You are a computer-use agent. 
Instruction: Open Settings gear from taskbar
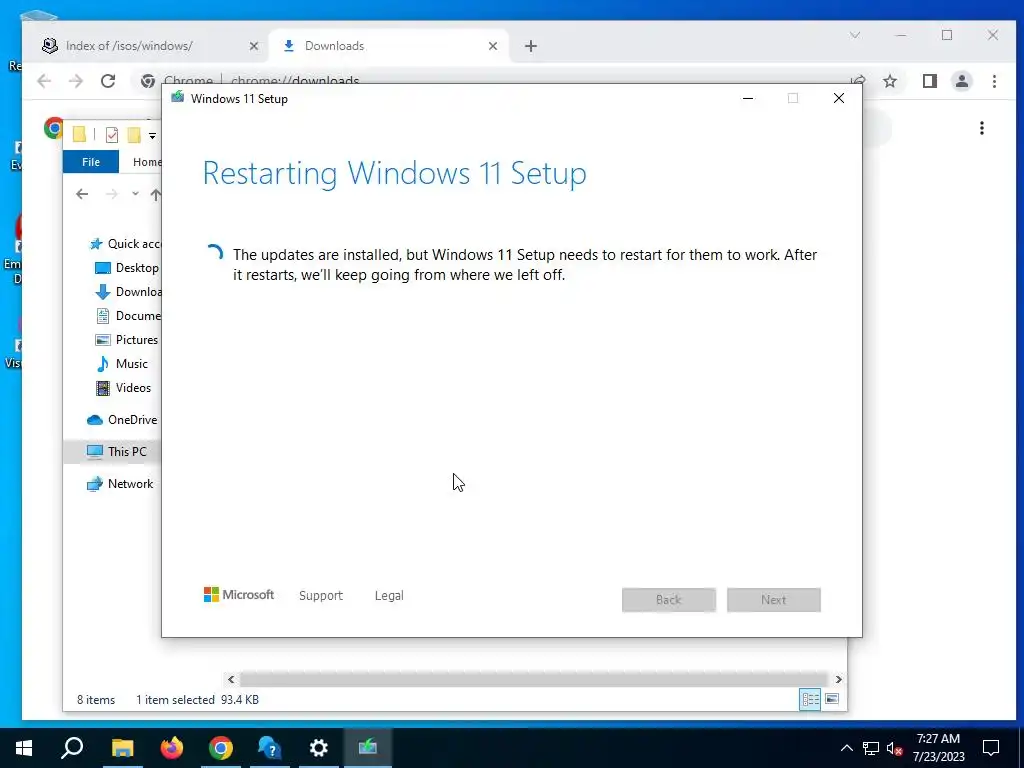tap(319, 748)
